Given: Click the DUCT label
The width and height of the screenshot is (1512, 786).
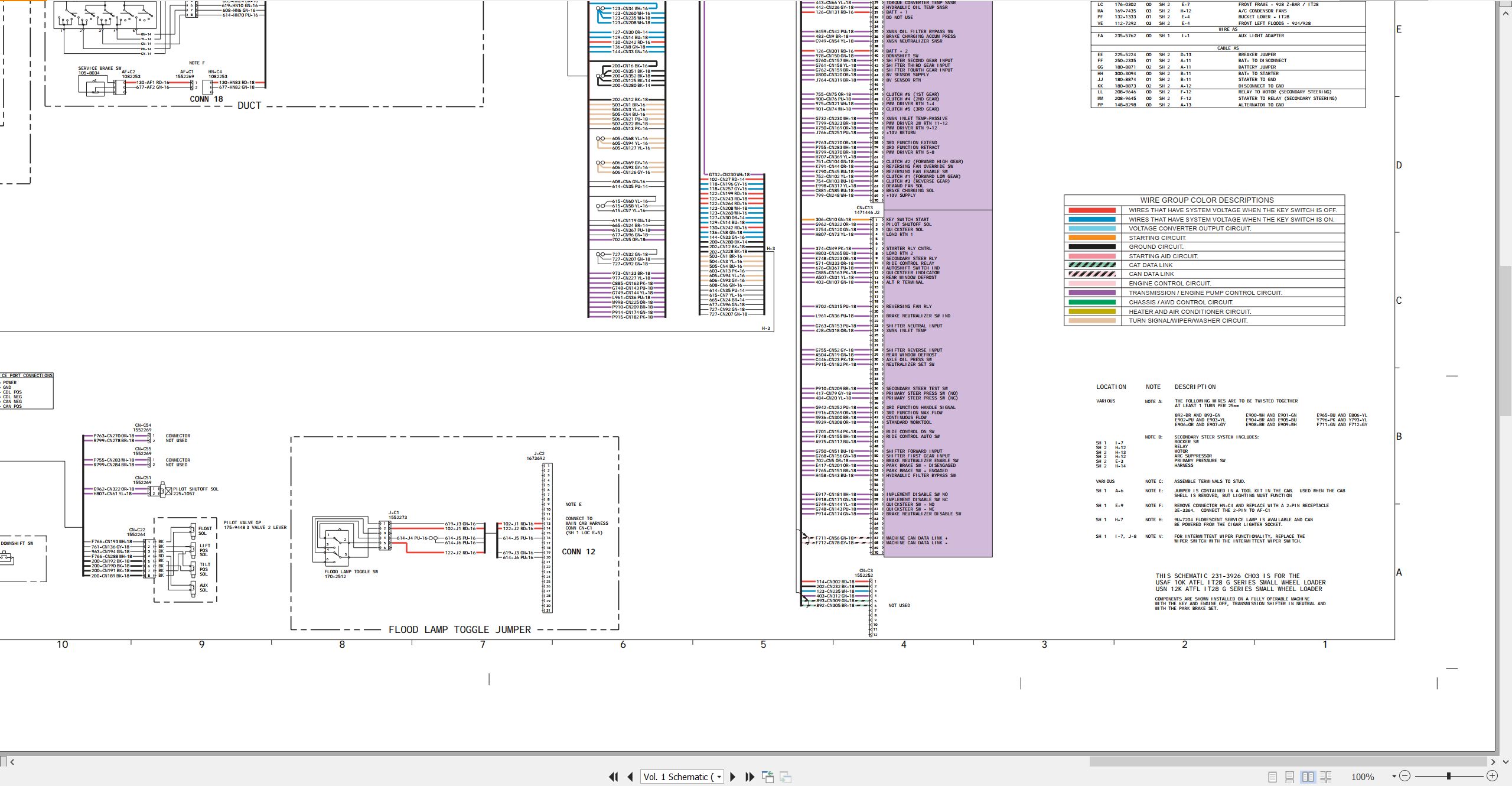Looking at the screenshot, I should (249, 105).
